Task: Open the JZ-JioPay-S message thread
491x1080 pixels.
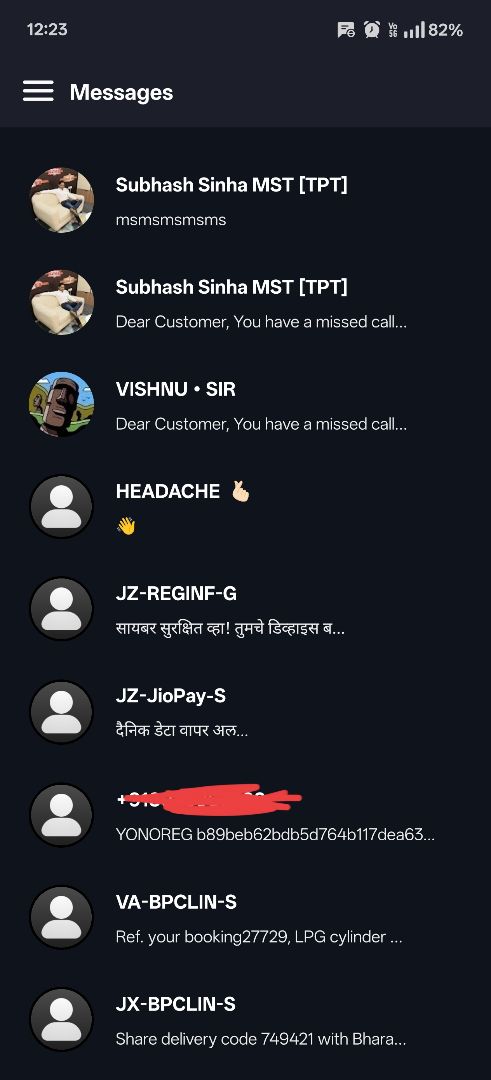Action: pos(245,713)
